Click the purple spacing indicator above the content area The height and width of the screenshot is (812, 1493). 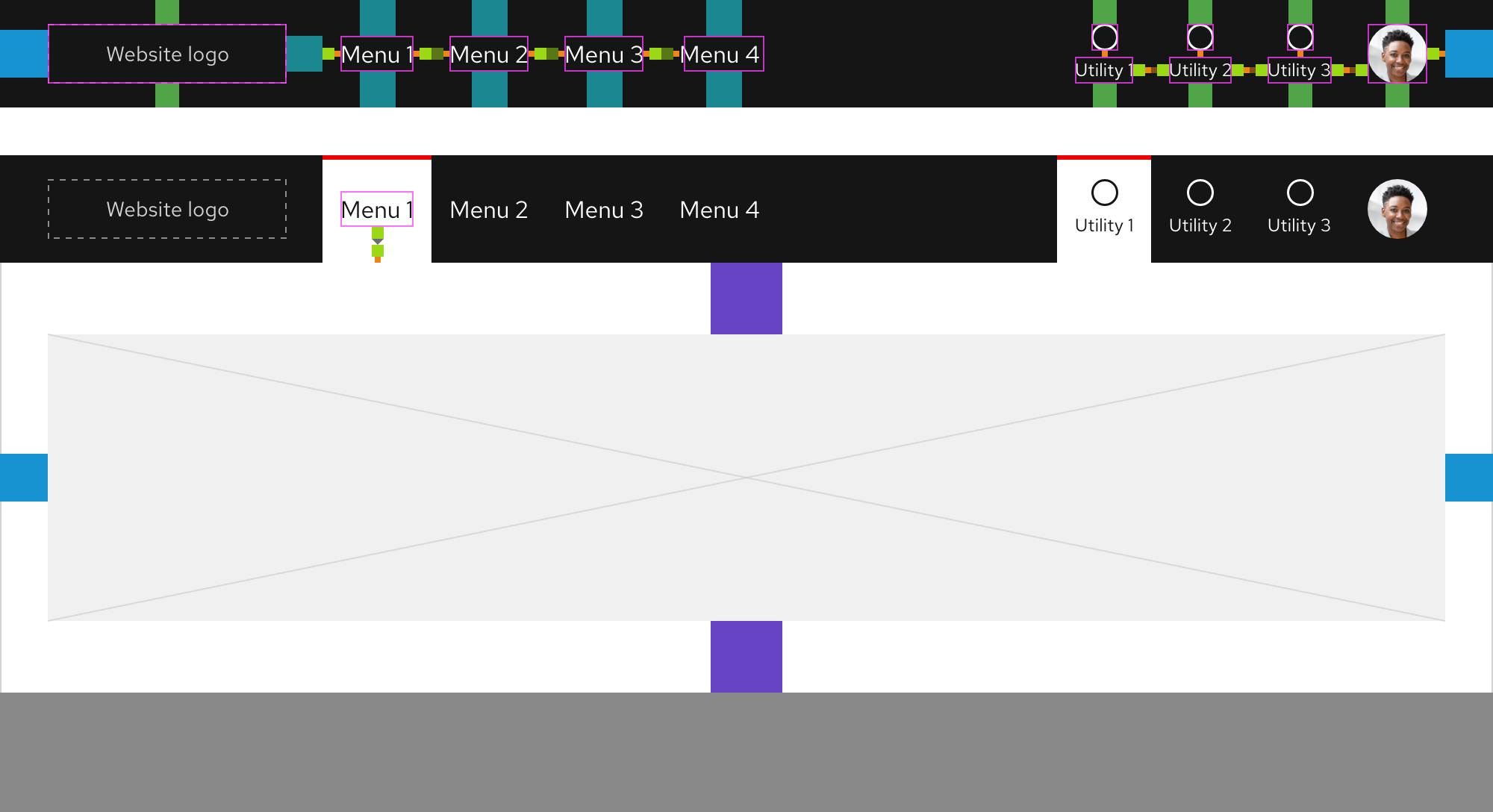pos(745,297)
